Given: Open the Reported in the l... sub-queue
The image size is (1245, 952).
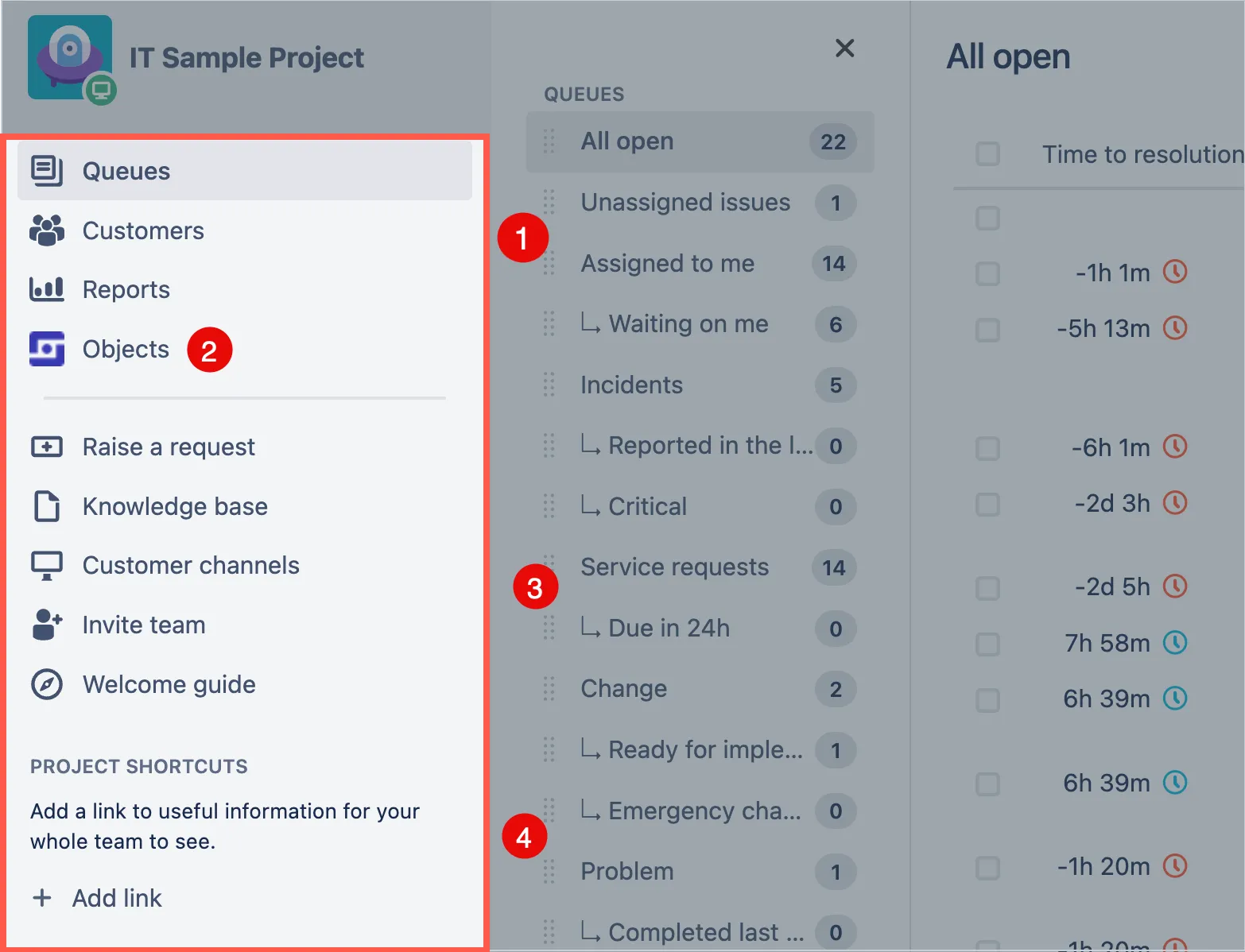Looking at the screenshot, I should pyautogui.click(x=700, y=446).
